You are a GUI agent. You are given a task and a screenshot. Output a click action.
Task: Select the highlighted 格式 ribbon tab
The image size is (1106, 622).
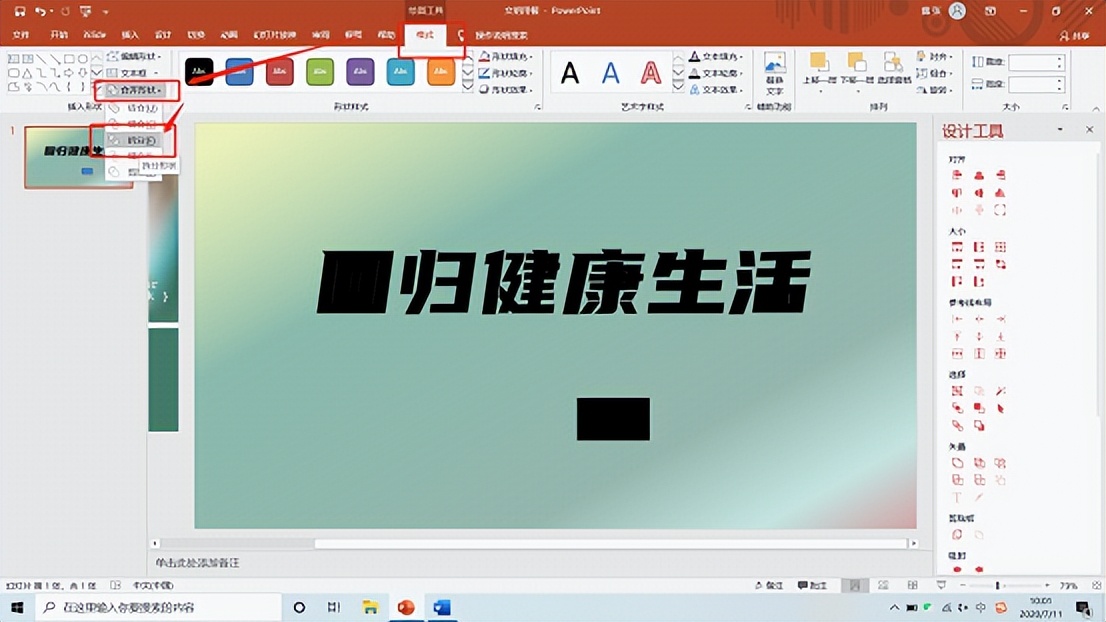[425, 35]
